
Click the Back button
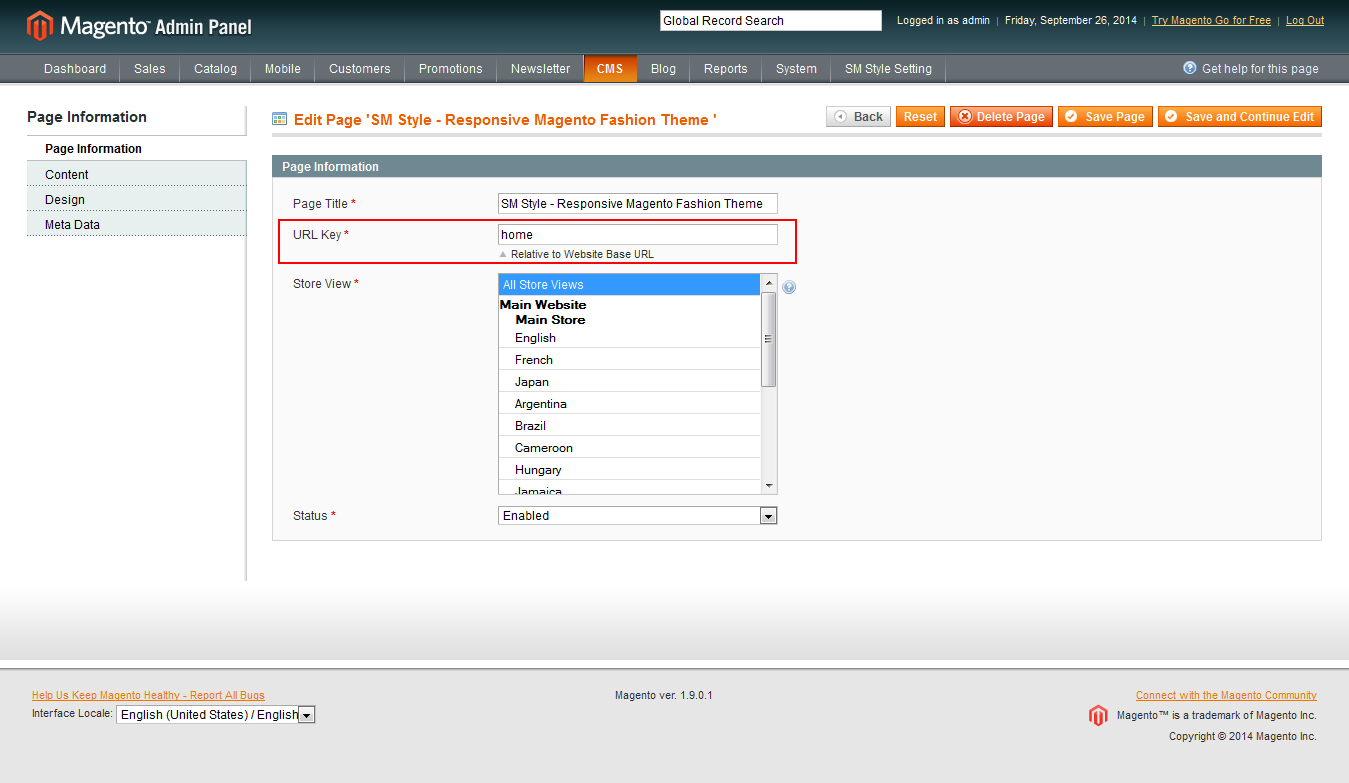[859, 117]
